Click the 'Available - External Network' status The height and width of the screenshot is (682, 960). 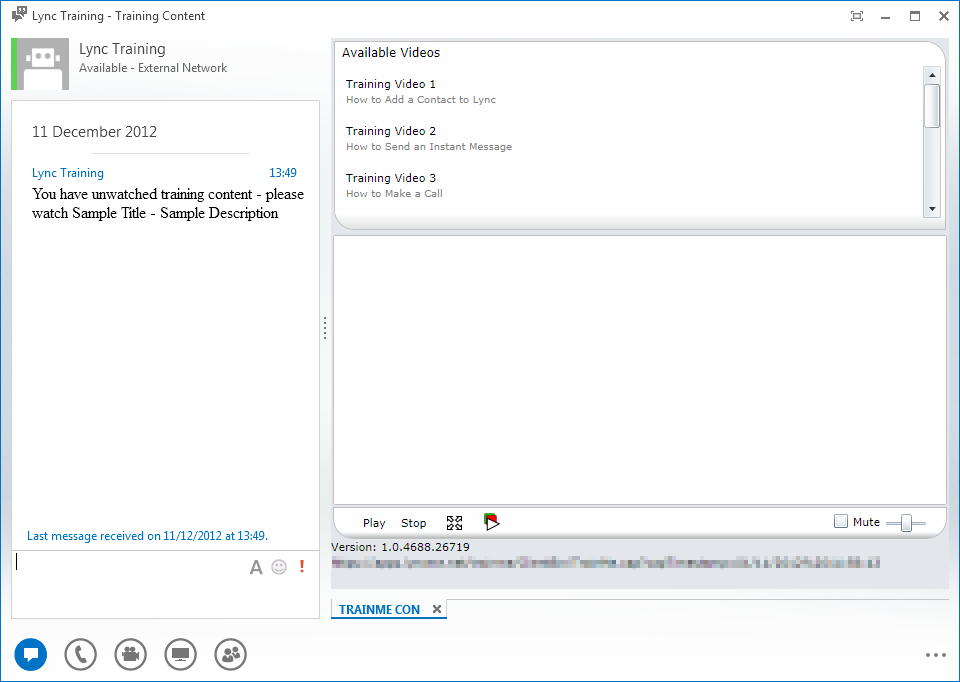click(x=153, y=68)
